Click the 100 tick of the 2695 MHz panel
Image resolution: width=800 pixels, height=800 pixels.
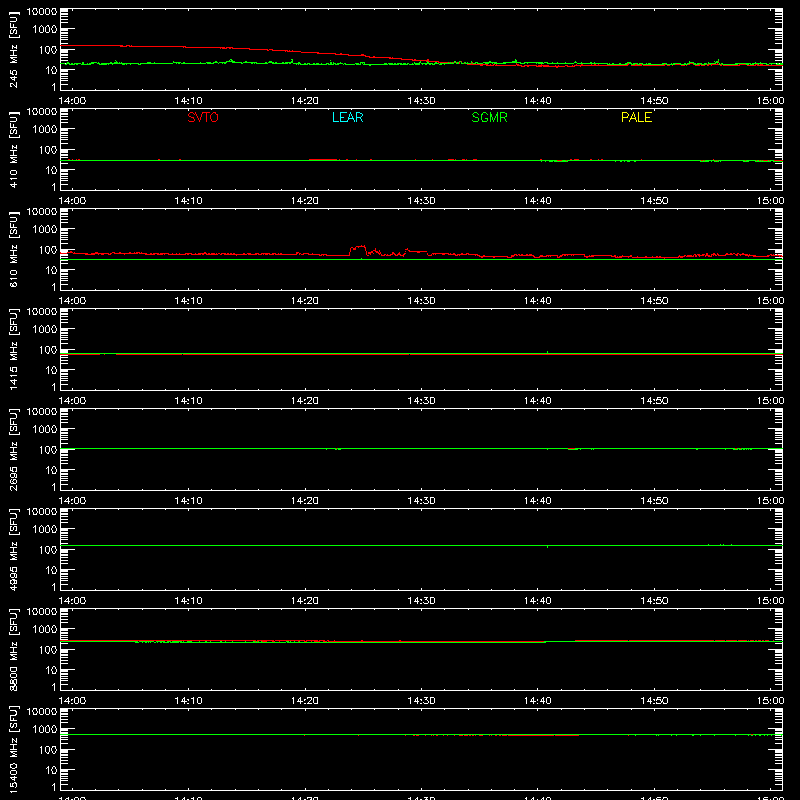[x=48, y=449]
